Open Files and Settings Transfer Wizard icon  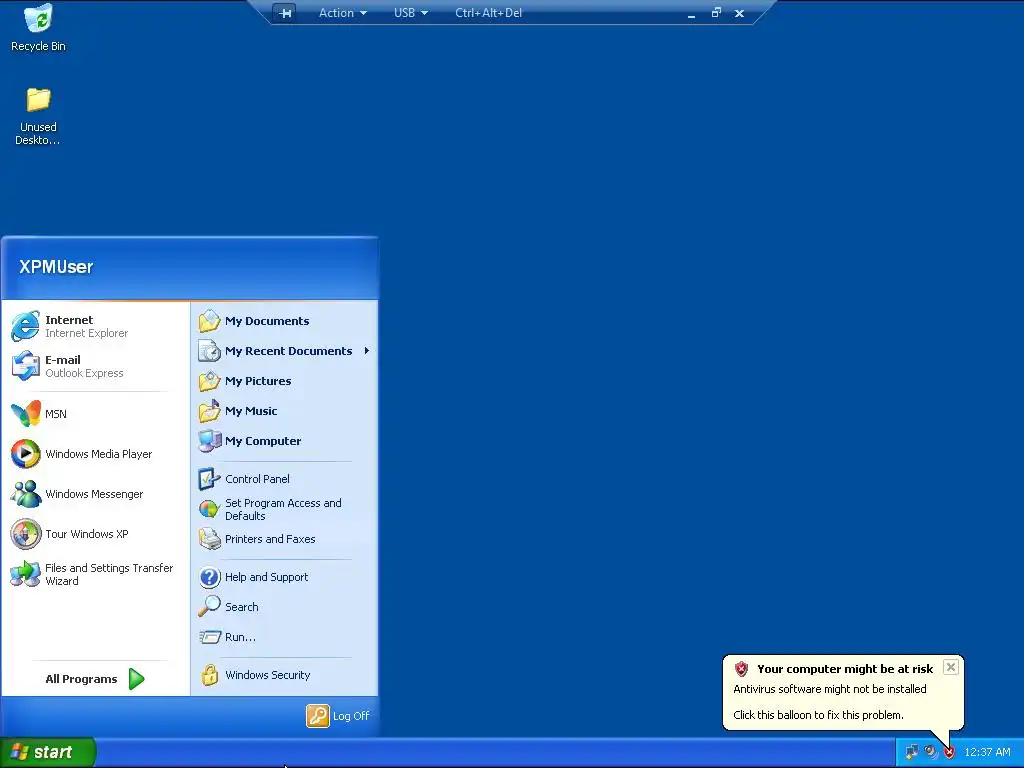(x=25, y=574)
